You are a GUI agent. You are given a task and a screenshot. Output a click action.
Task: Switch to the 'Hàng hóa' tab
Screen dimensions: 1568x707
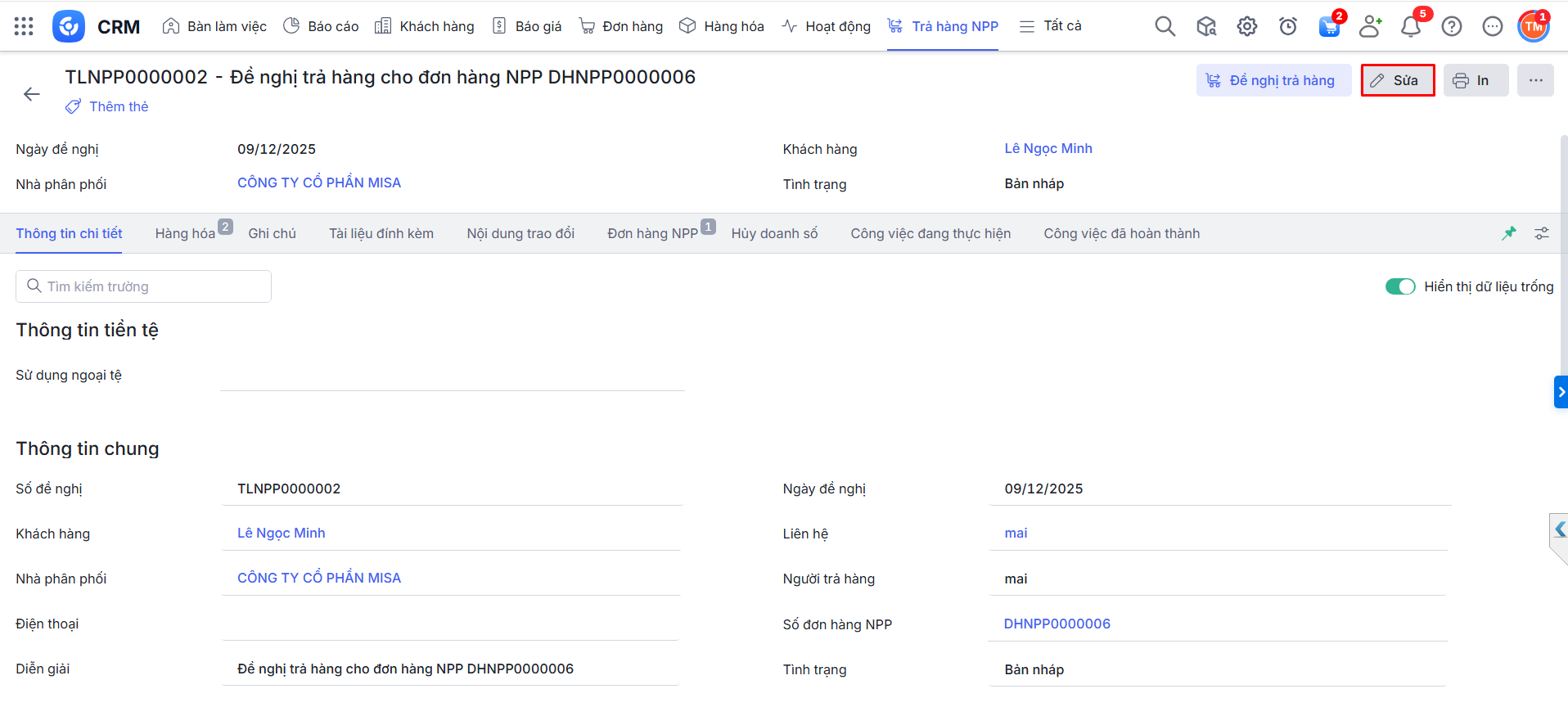(x=185, y=233)
